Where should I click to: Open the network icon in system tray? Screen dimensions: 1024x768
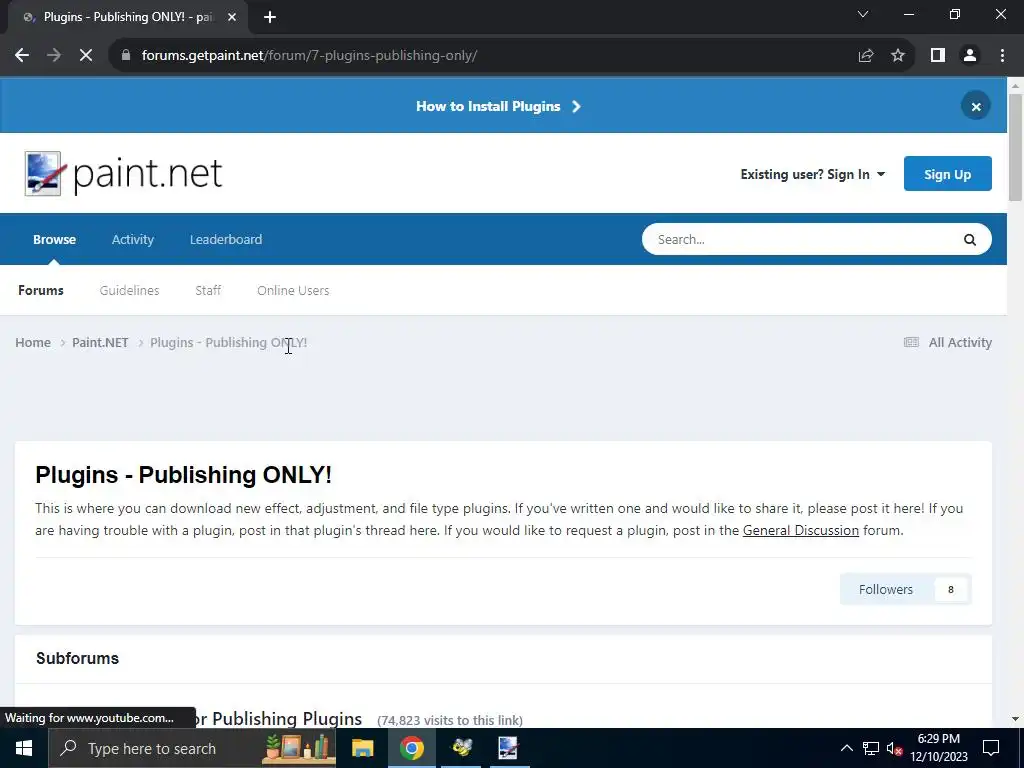point(871,748)
